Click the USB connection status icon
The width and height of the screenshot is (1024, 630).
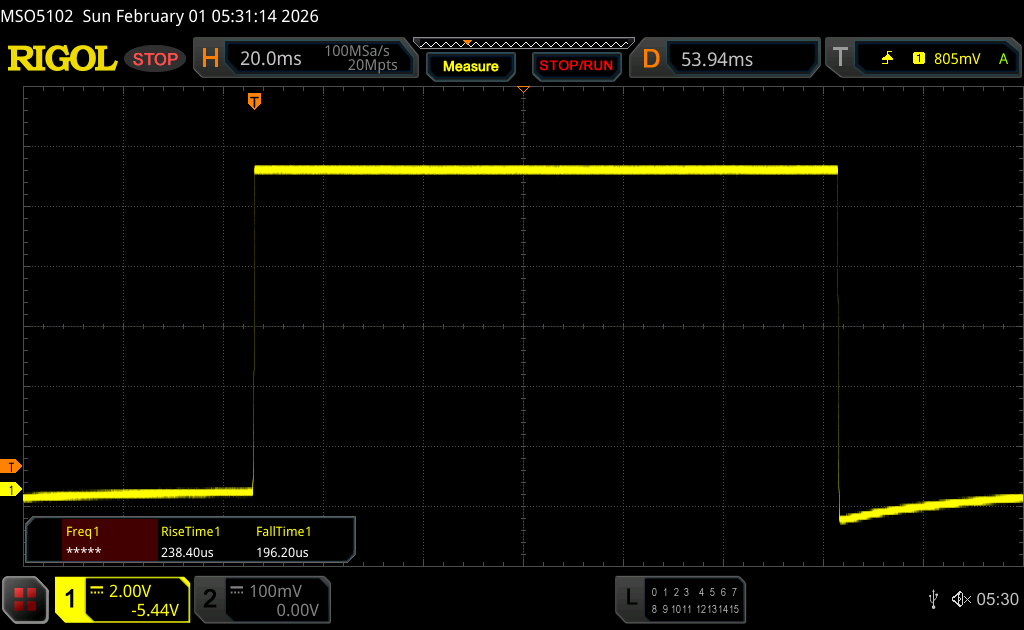pyautogui.click(x=933, y=598)
